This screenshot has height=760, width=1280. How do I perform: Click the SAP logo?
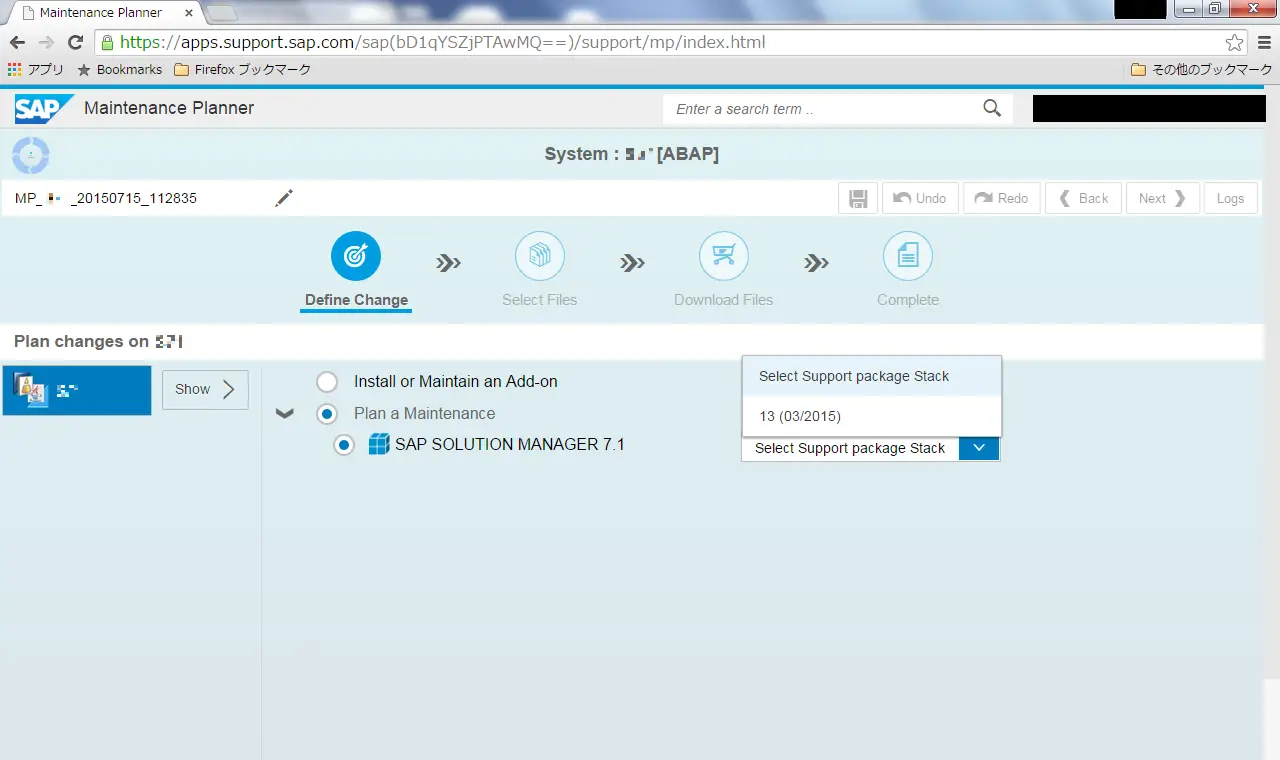tap(43, 108)
